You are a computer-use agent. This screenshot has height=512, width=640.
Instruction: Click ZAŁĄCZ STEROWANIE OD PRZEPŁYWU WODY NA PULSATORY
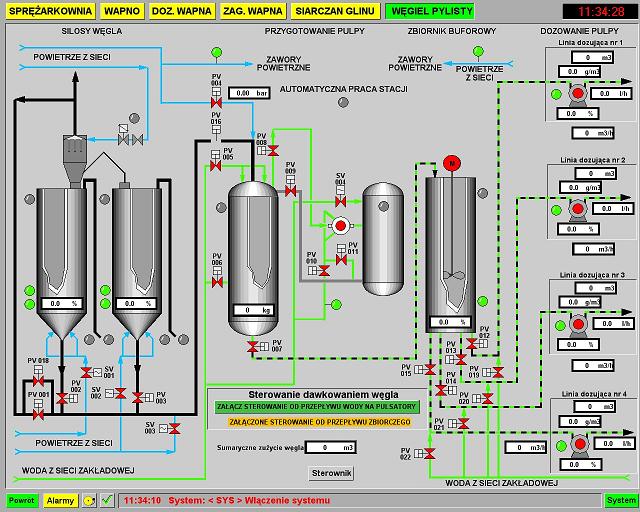coord(316,407)
